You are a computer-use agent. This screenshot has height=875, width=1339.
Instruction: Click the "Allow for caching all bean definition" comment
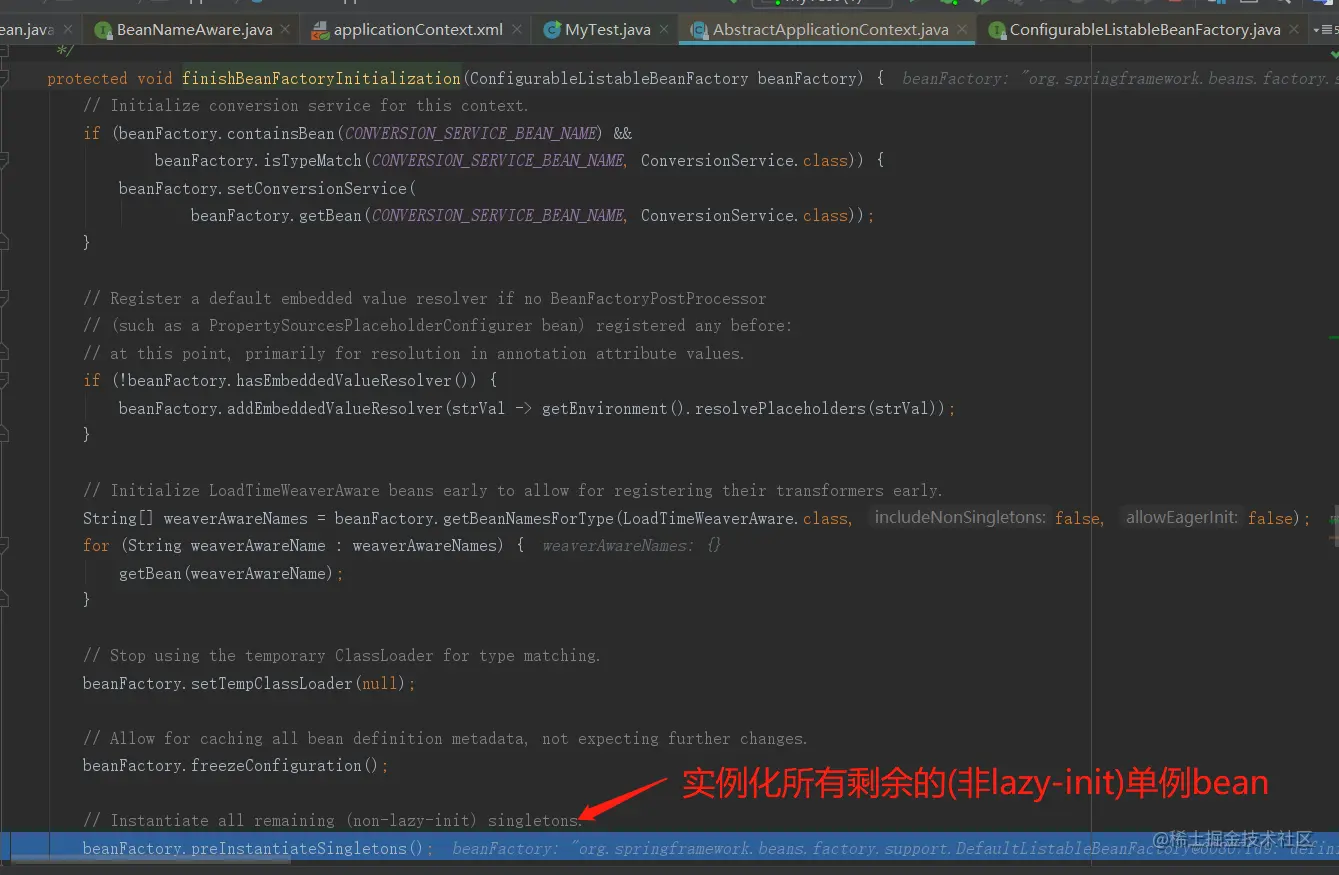coord(445,738)
